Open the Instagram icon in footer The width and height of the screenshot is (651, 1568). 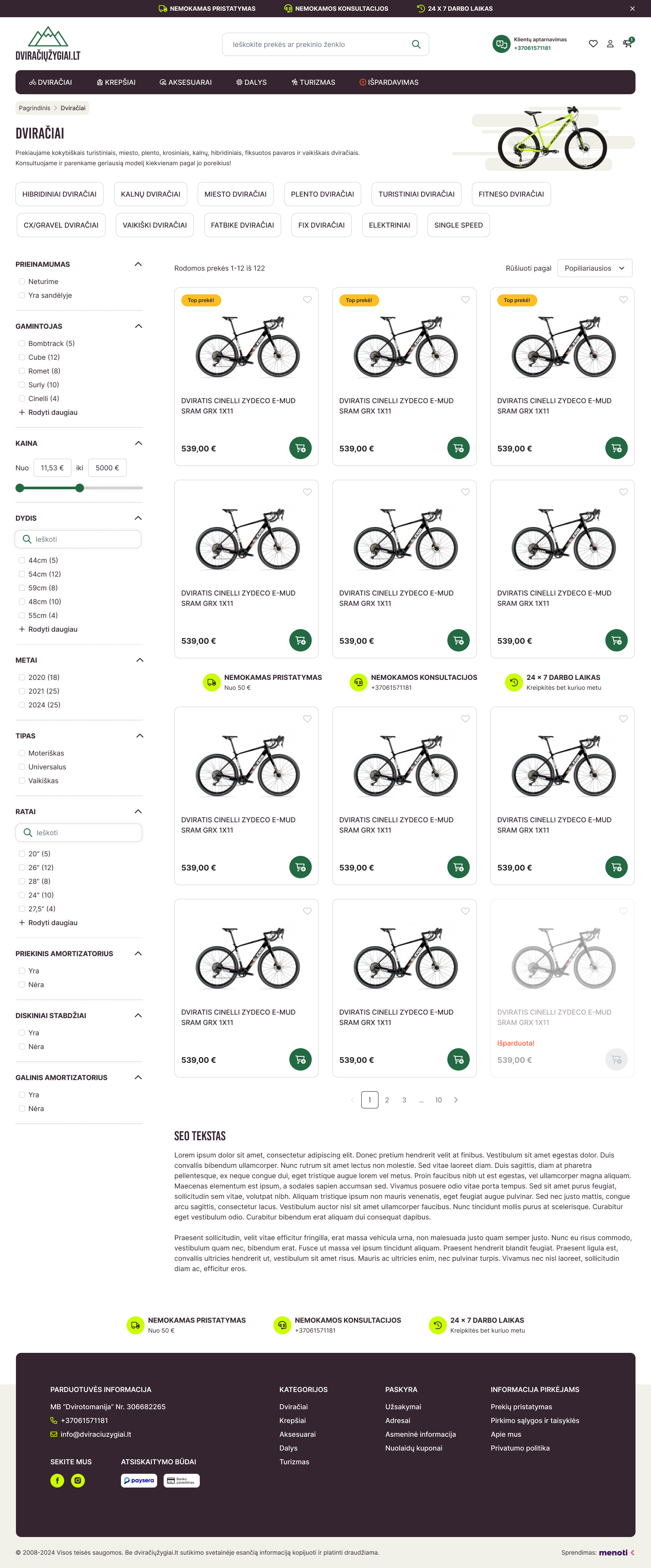coord(78,1480)
